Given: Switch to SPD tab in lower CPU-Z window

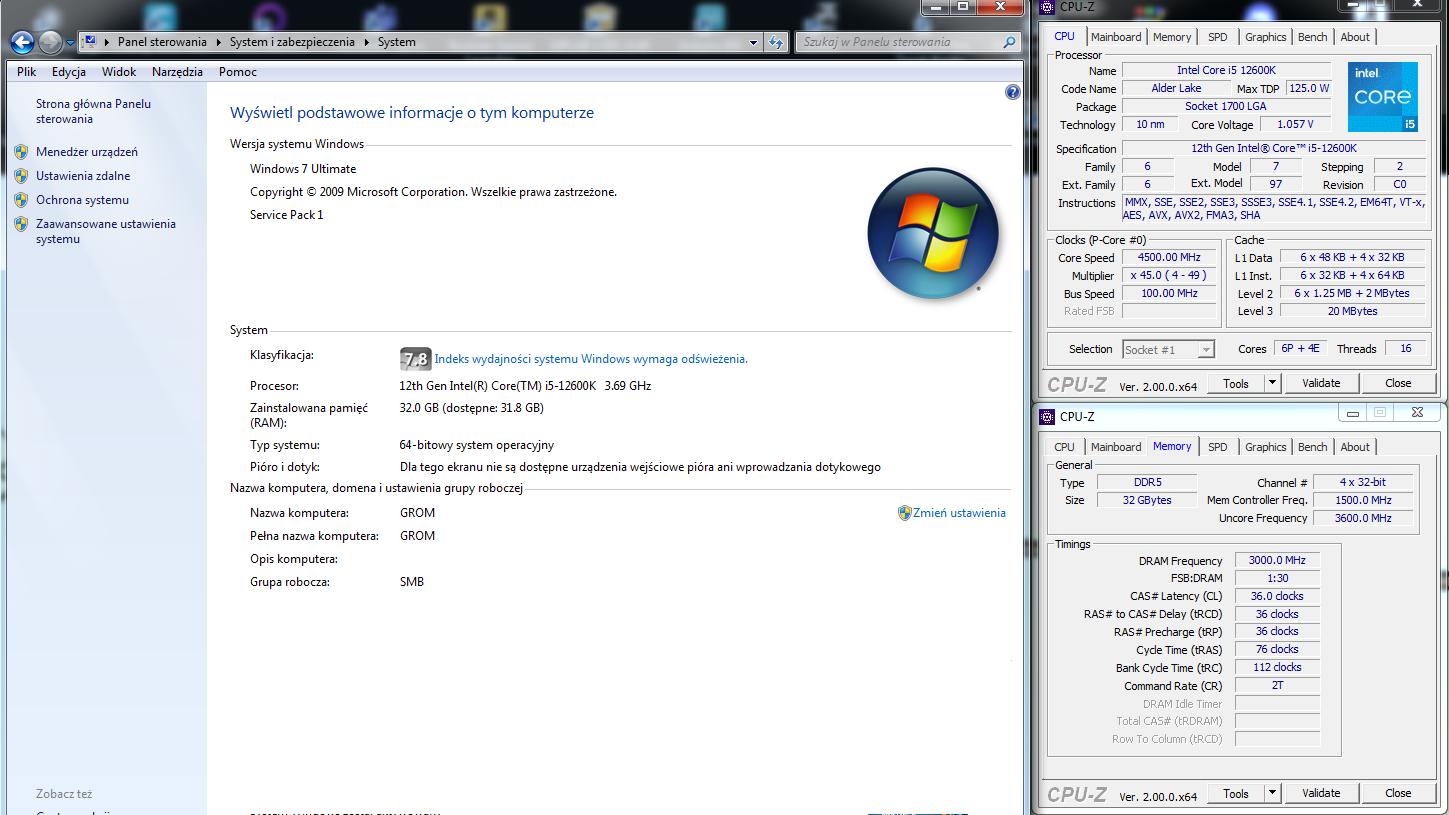Looking at the screenshot, I should [1217, 447].
